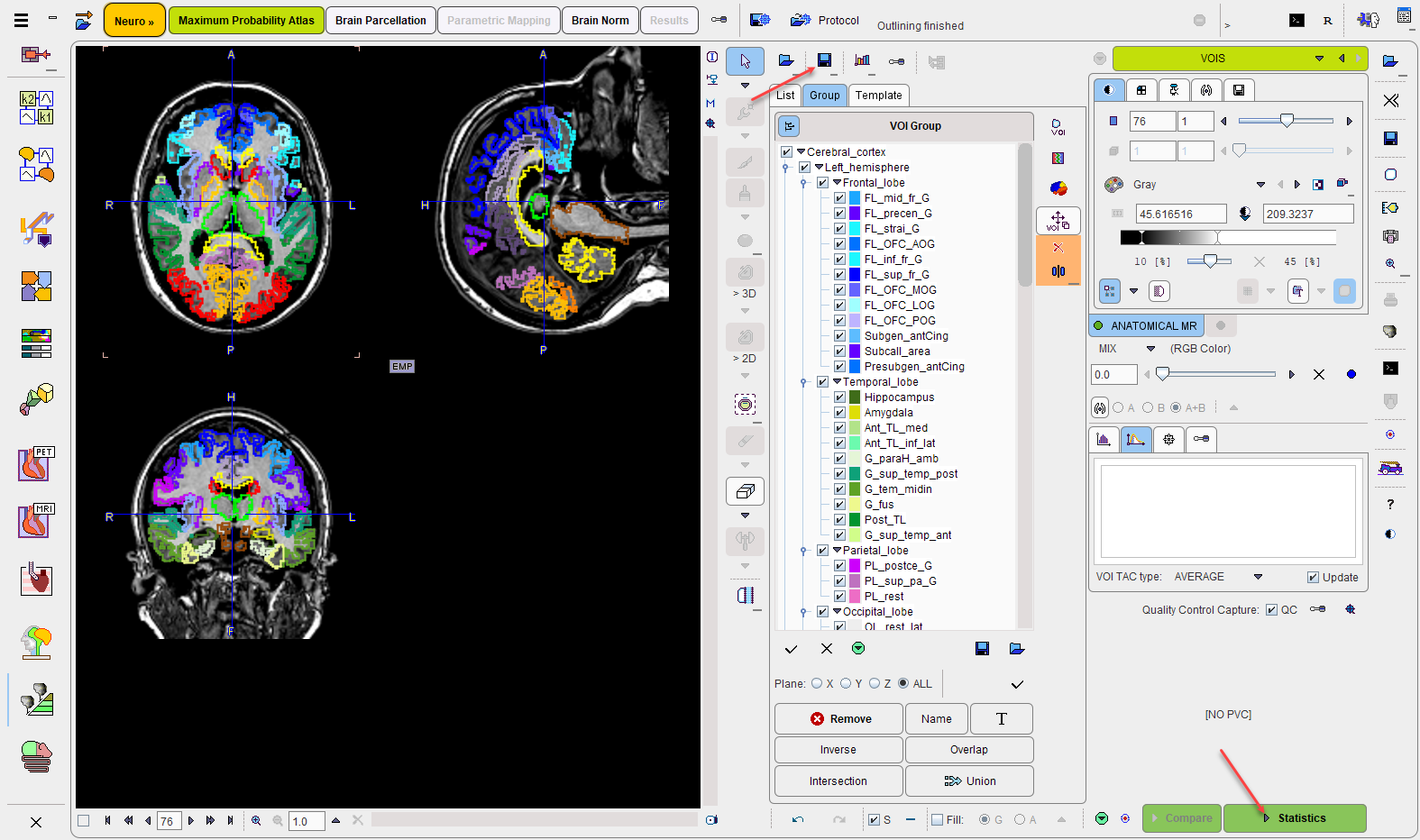Click the R statistics icon

tap(1327, 20)
